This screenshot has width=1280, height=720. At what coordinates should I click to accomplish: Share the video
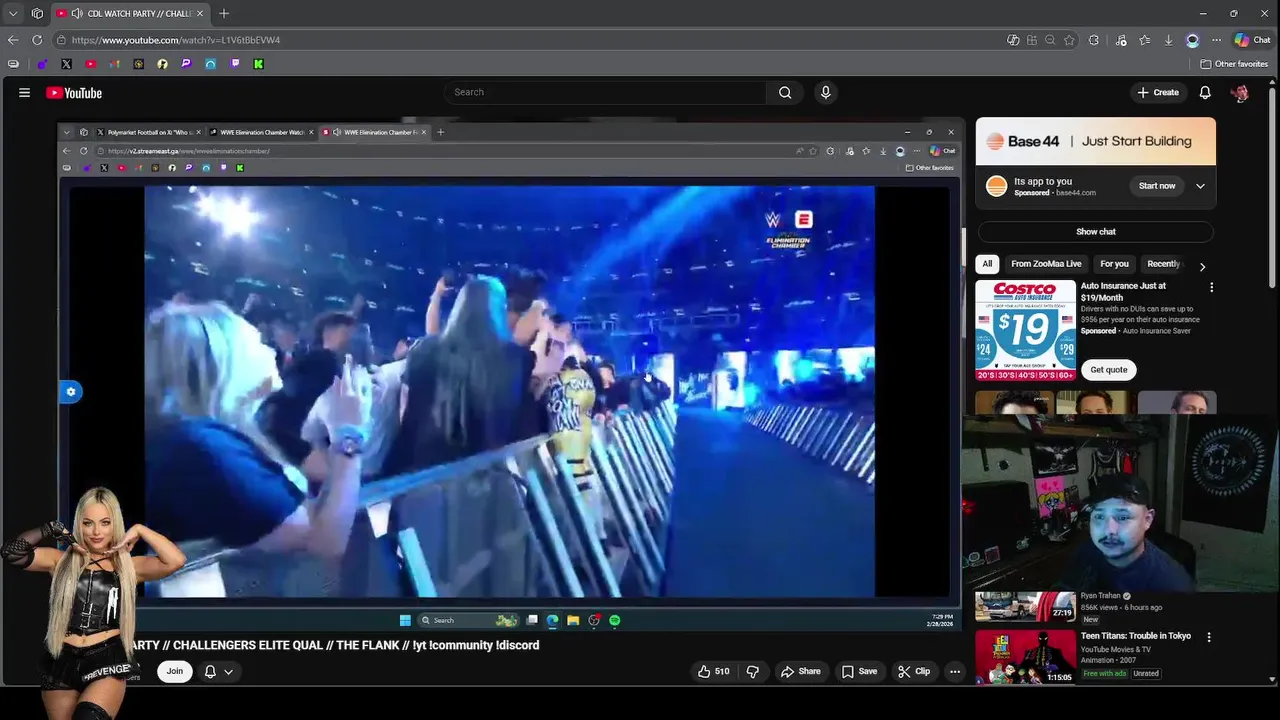tap(801, 671)
